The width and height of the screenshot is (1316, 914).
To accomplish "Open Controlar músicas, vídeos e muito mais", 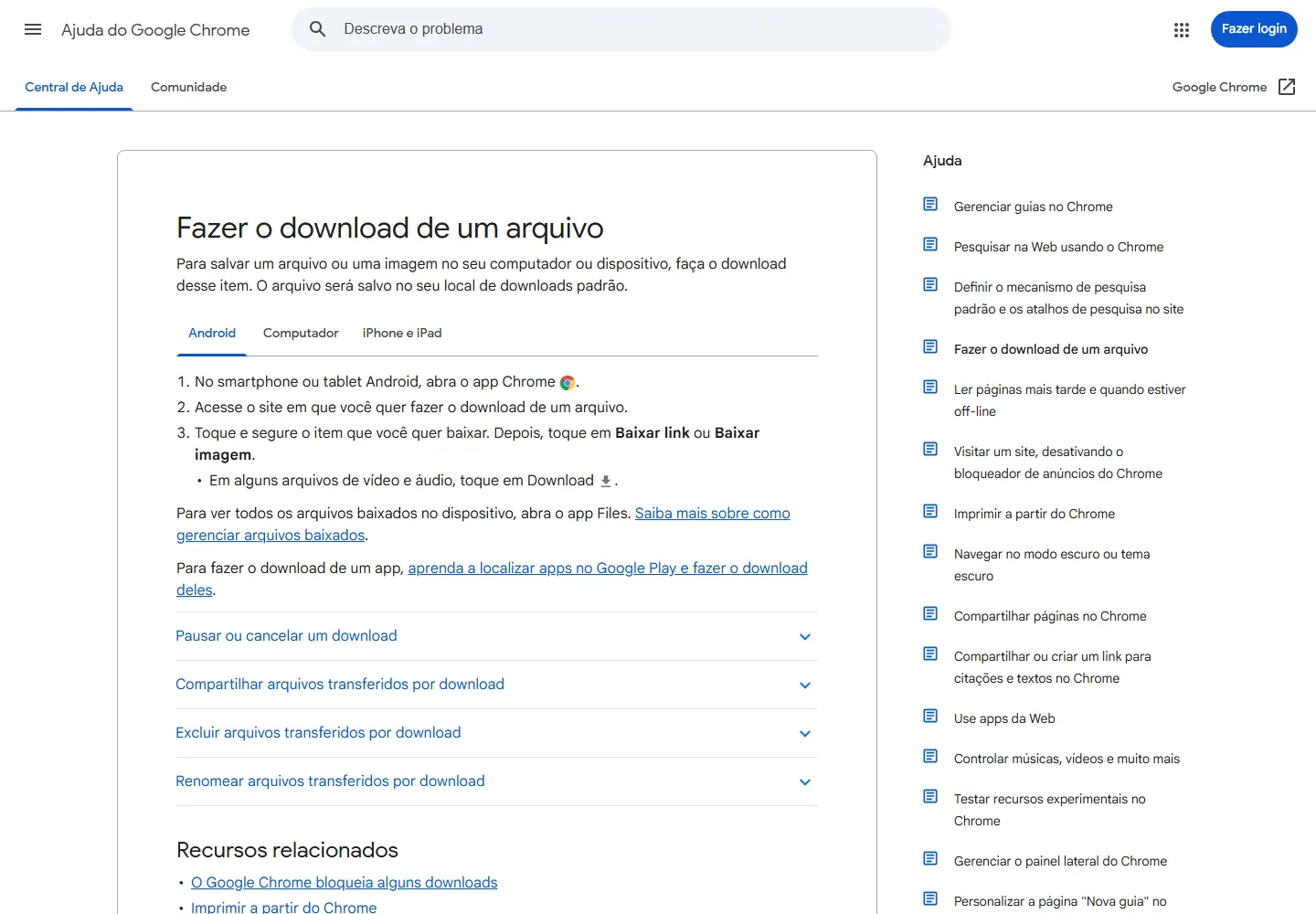I will coord(1067,759).
